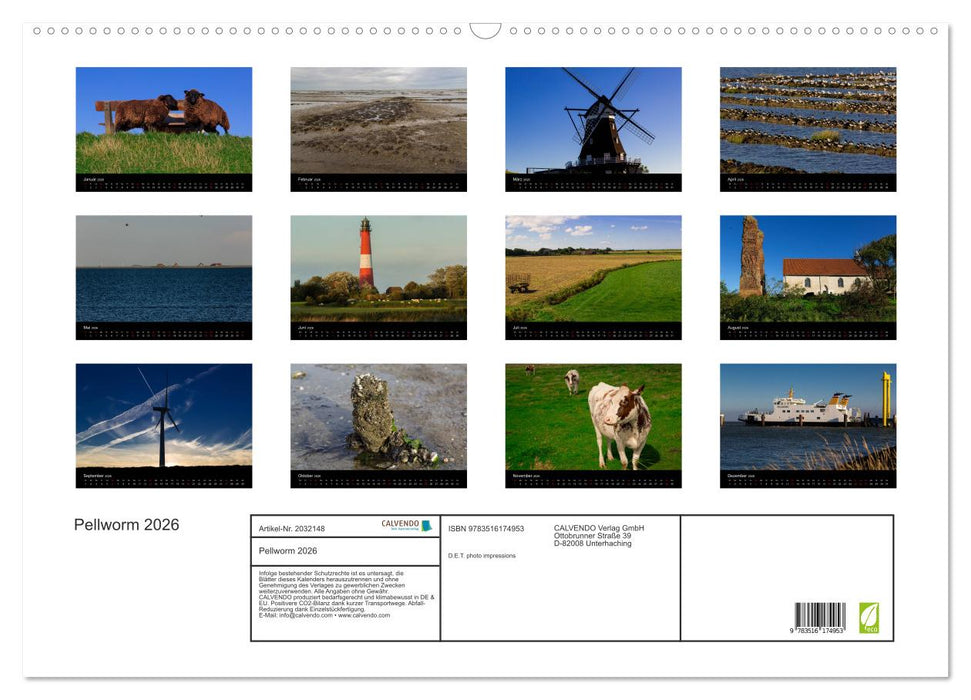Click the green feco leaf icon
Viewport: 971px width, 700px height.
(x=869, y=617)
